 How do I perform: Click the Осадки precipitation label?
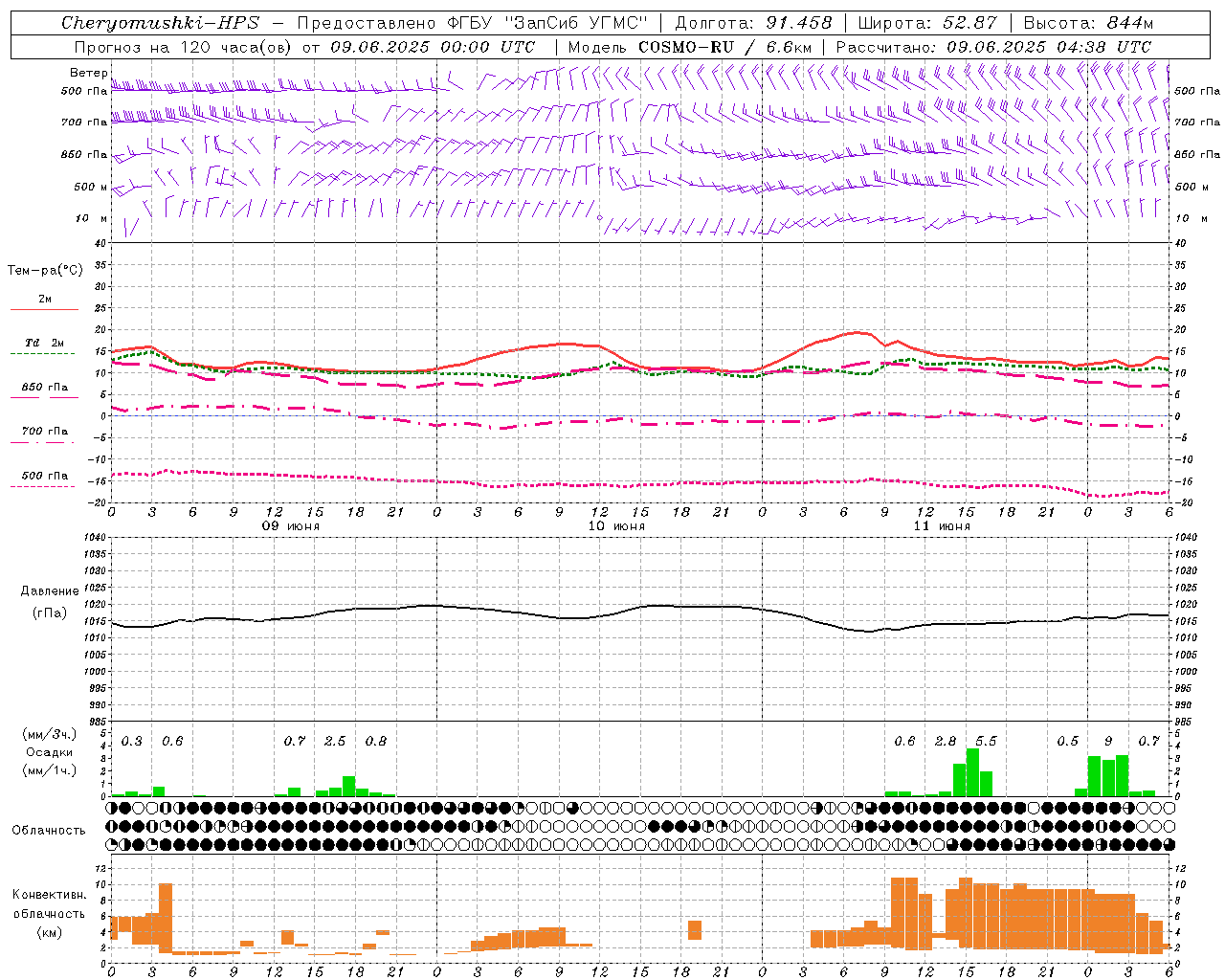(49, 752)
